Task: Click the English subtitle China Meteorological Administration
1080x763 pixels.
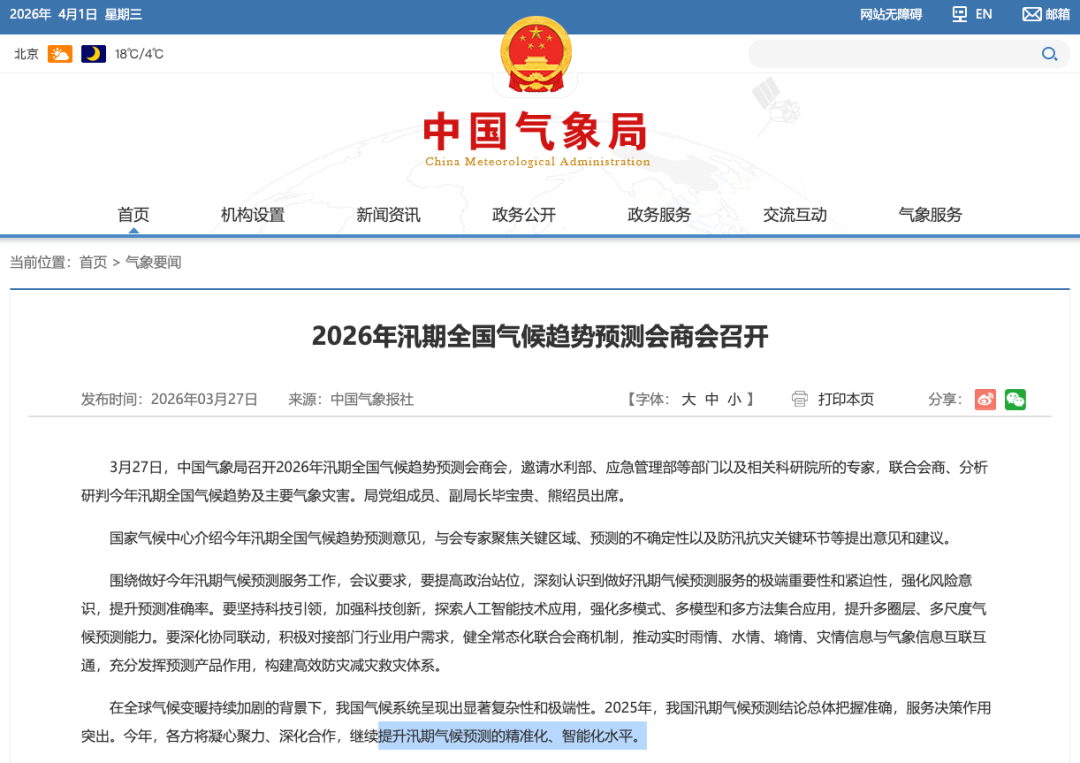Action: [x=537, y=161]
